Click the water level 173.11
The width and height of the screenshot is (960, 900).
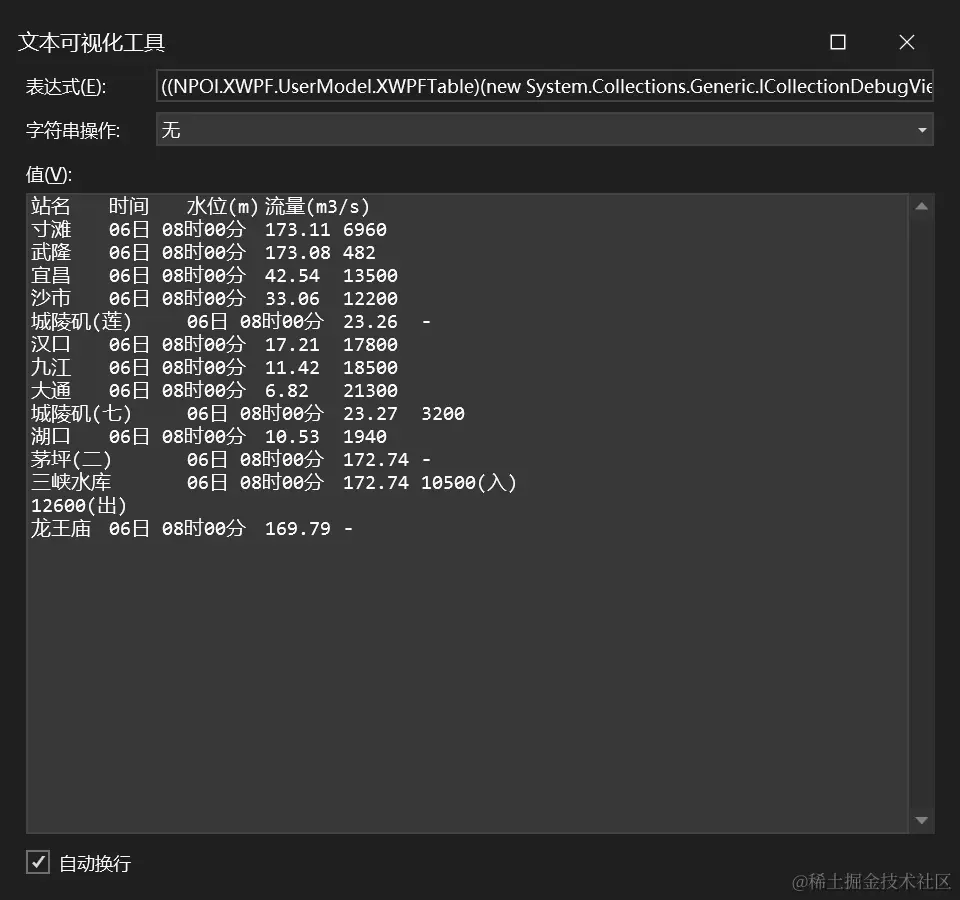298,230
